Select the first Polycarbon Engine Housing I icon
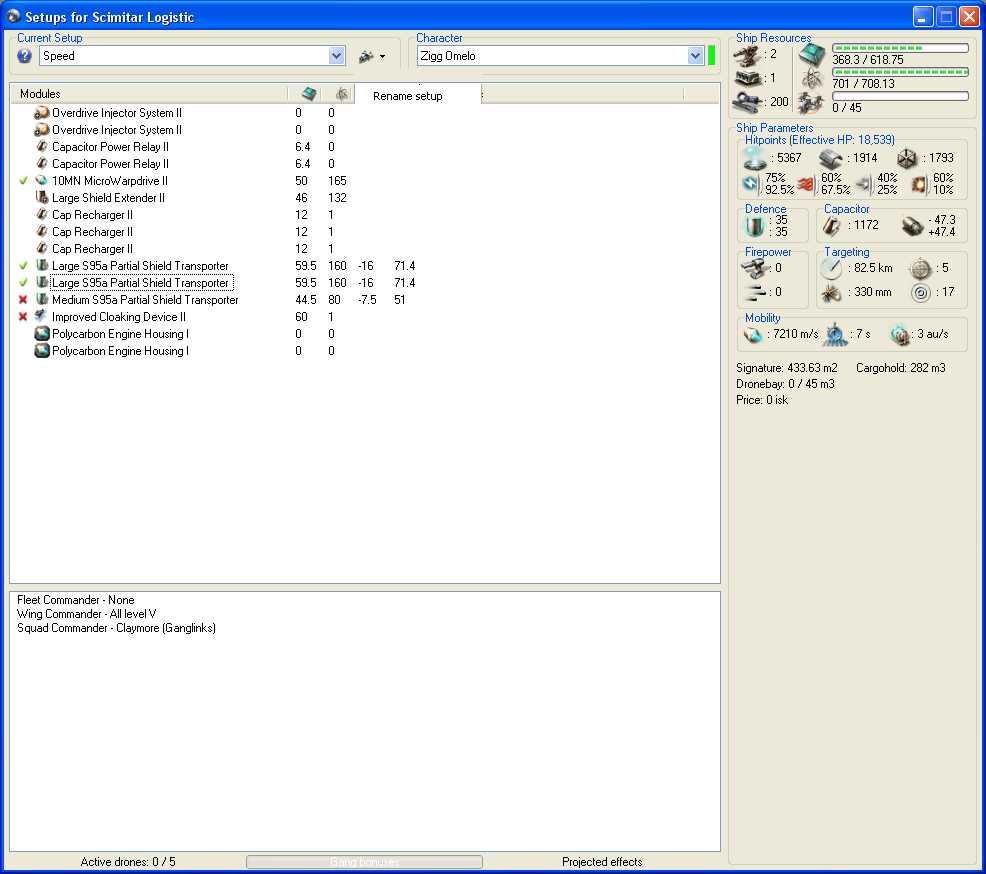Viewport: 986px width, 874px height. pos(42,333)
